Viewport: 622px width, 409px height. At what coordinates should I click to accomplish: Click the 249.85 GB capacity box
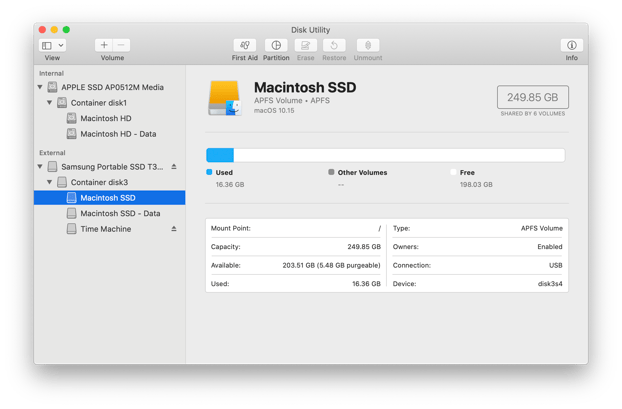pos(533,97)
